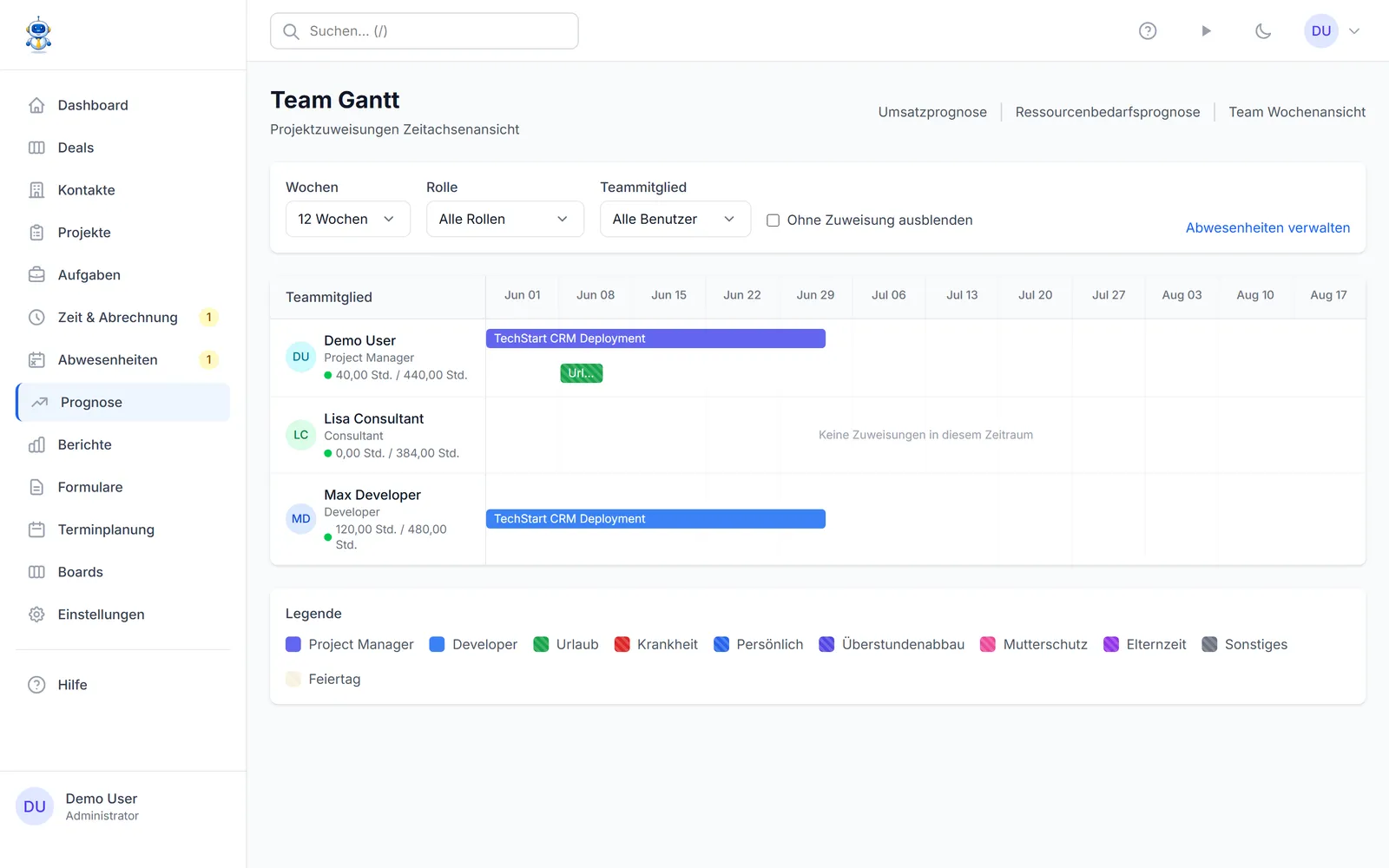The width and height of the screenshot is (1389, 868).
Task: Open the Teammitglied dropdown showing Alle Benutzer
Action: coord(675,220)
